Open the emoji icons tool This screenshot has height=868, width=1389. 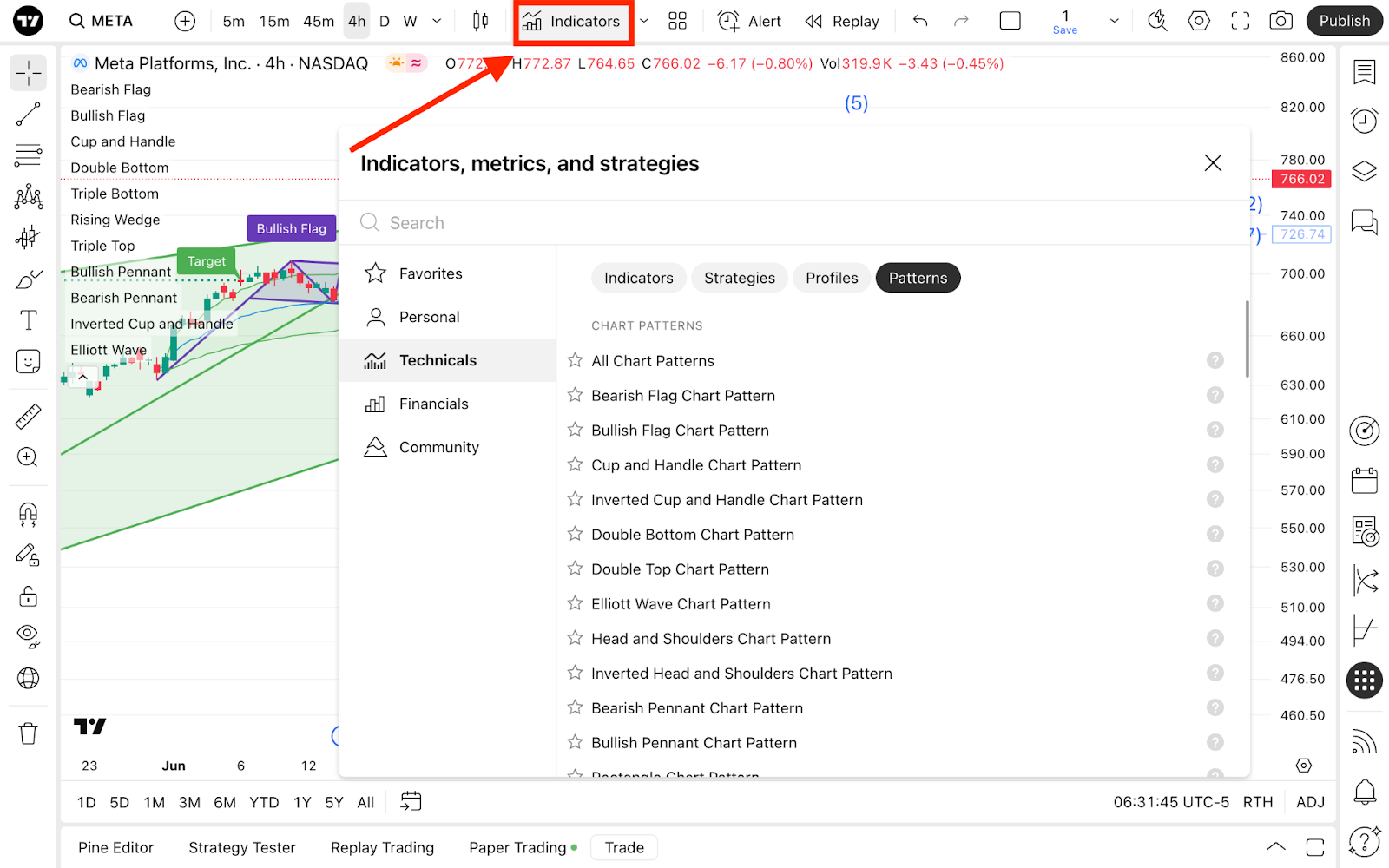coord(28,361)
